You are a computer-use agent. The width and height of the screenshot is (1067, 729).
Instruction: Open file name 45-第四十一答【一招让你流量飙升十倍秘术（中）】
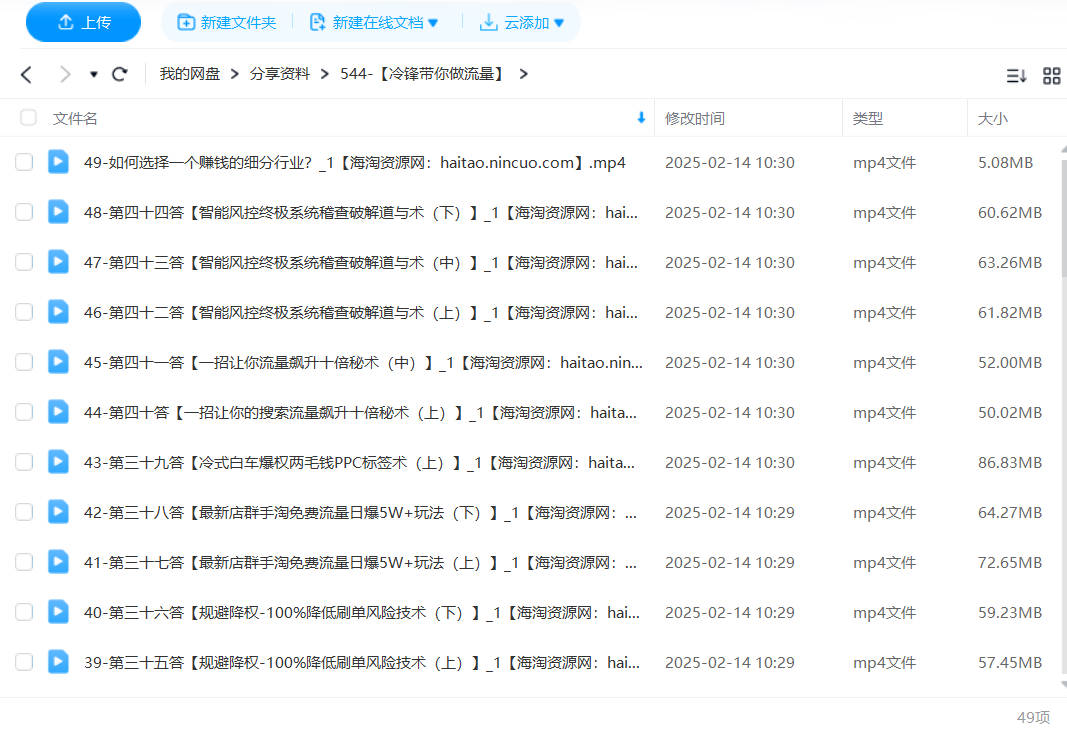point(363,363)
